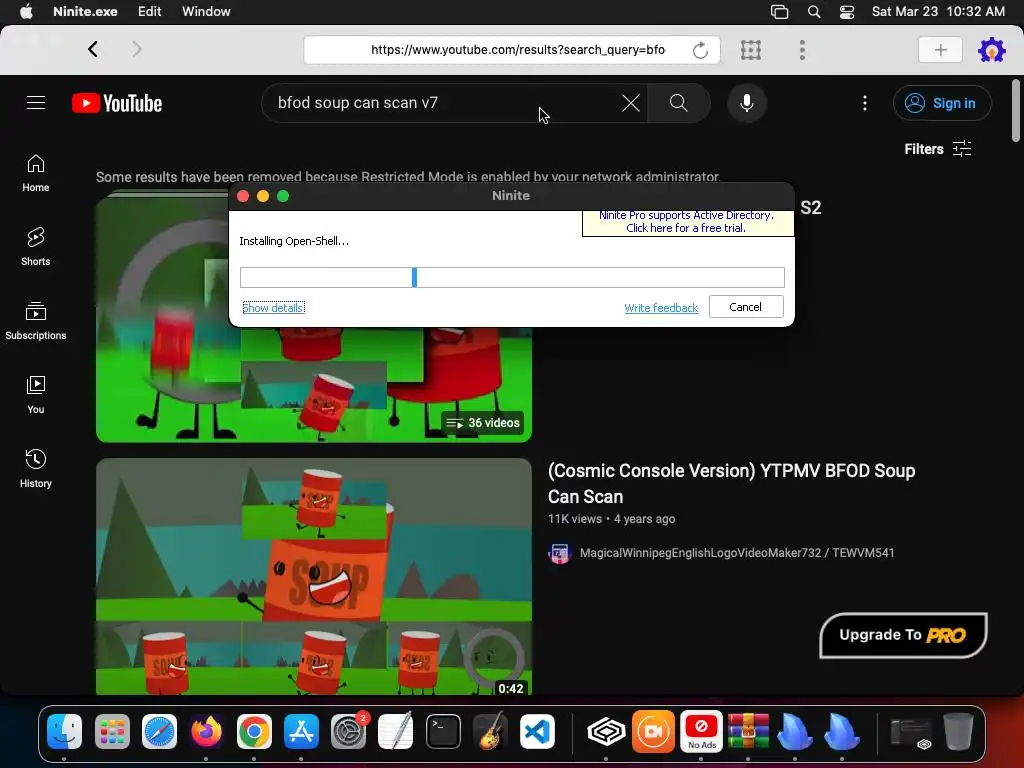
Task: Open App Store from the dock
Action: (301, 731)
